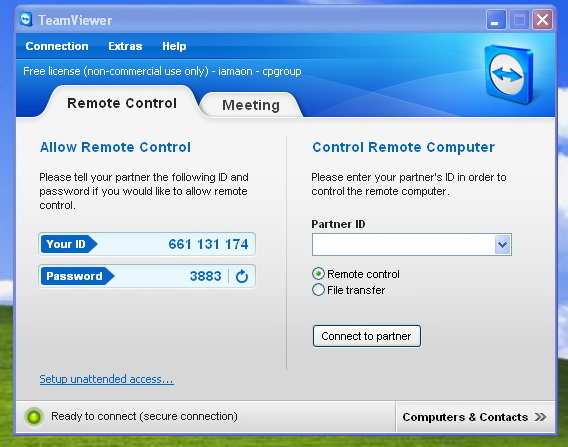Click the TeamViewer title bar icon
The height and width of the screenshot is (447, 568).
(x=26, y=20)
